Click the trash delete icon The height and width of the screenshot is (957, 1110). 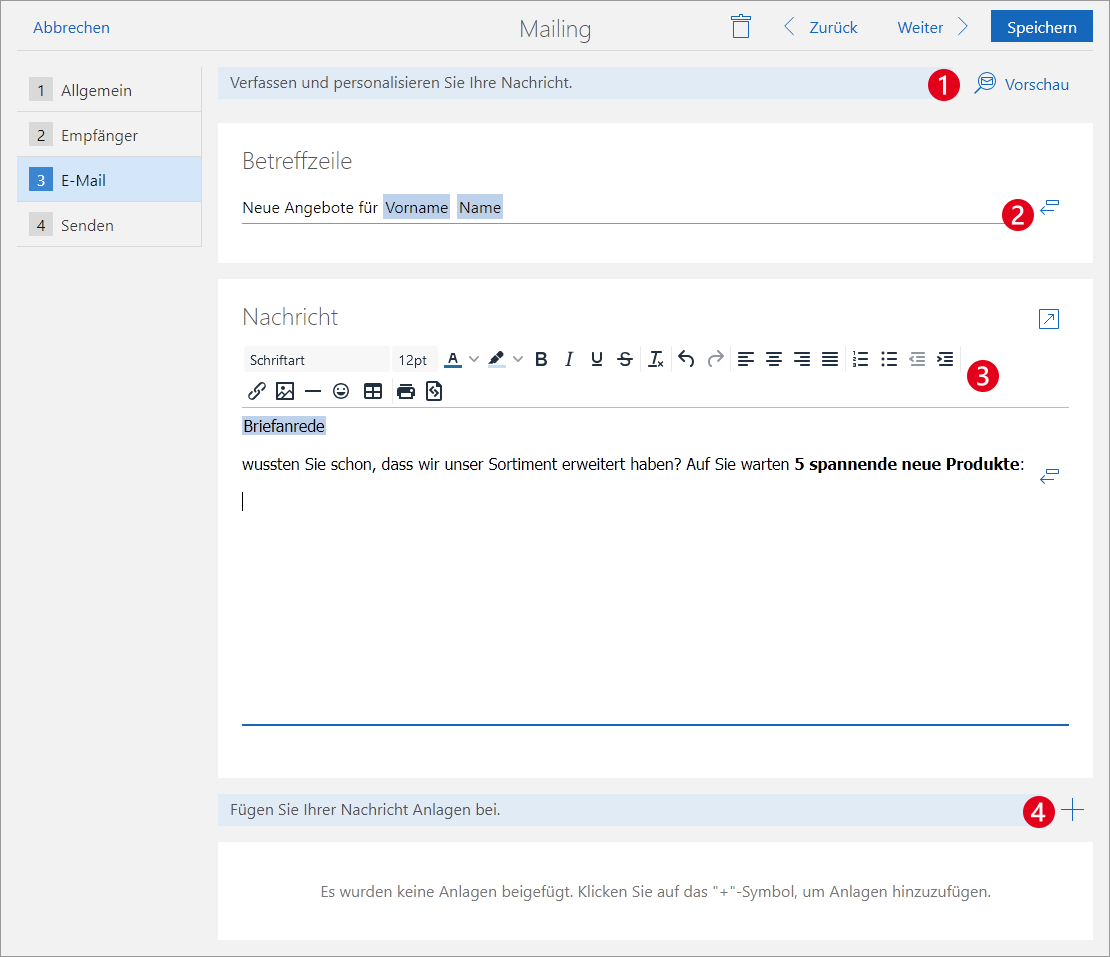pos(740,27)
